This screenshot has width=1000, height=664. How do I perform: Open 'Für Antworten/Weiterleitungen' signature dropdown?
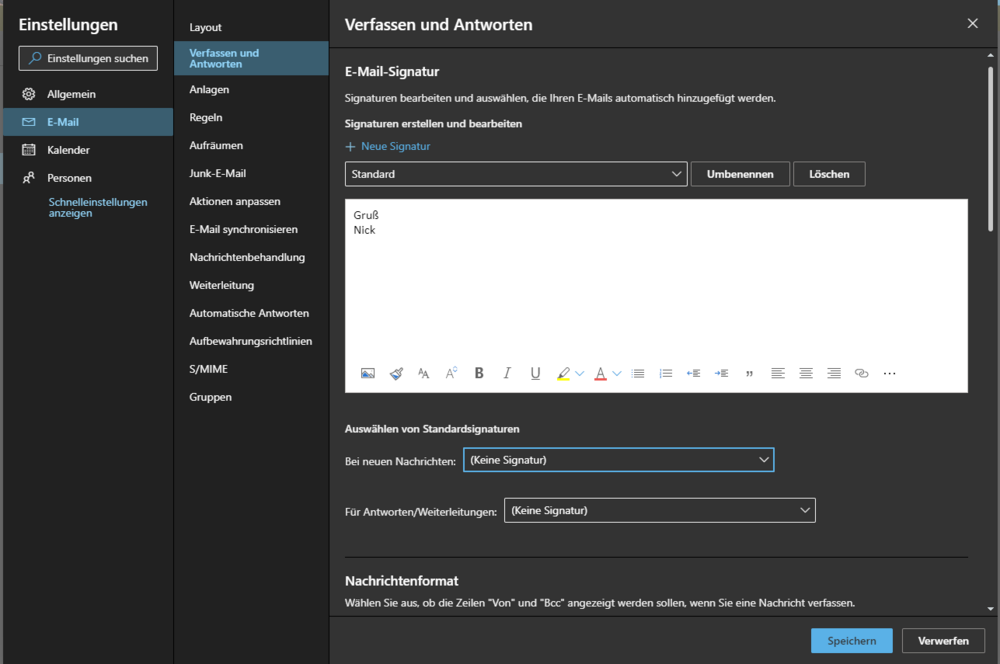point(659,511)
